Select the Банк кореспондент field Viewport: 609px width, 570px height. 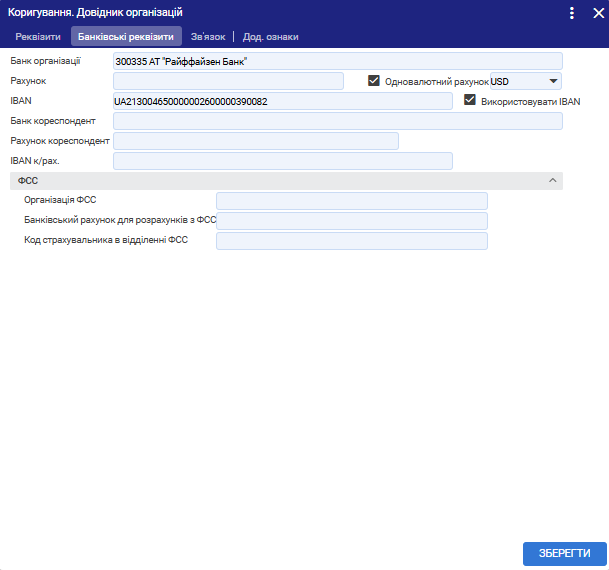pyautogui.click(x=338, y=121)
